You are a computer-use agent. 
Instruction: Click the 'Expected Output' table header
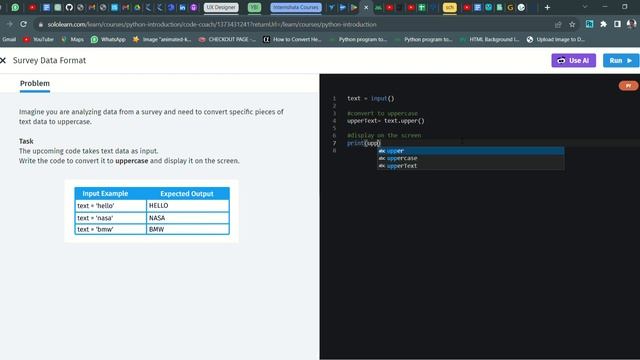click(187, 193)
